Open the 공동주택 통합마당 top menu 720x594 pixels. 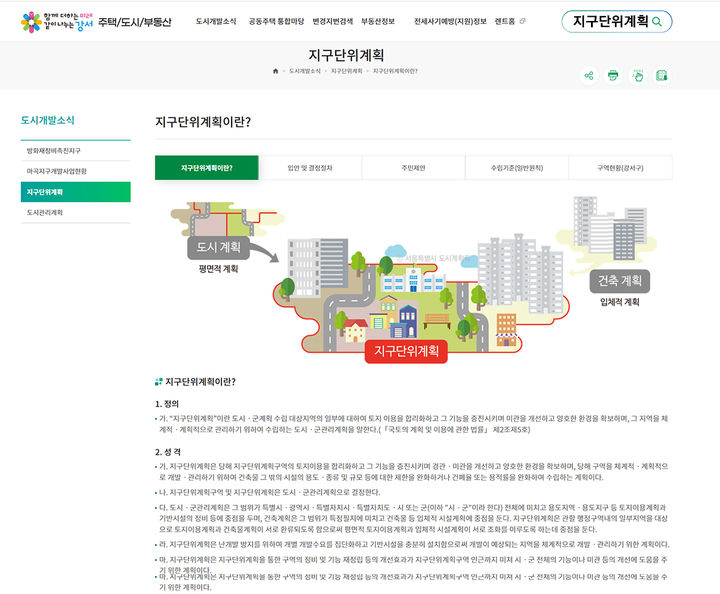tap(280, 21)
